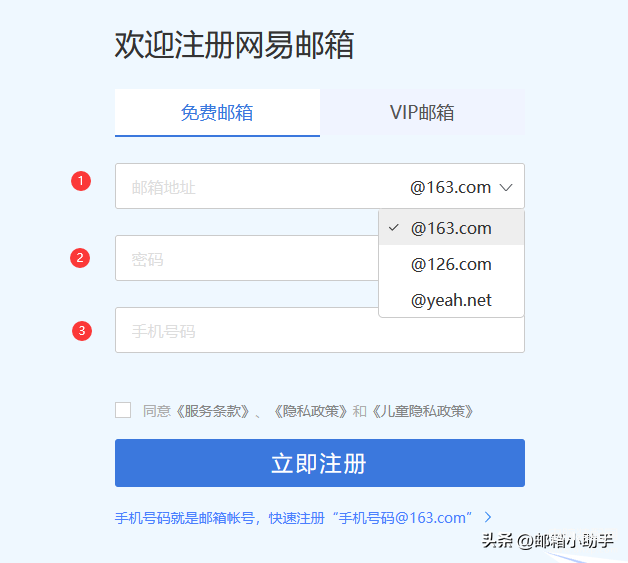Image resolution: width=628 pixels, height=563 pixels.
Task: Focus the 手机号码 input field
Action: click(320, 330)
